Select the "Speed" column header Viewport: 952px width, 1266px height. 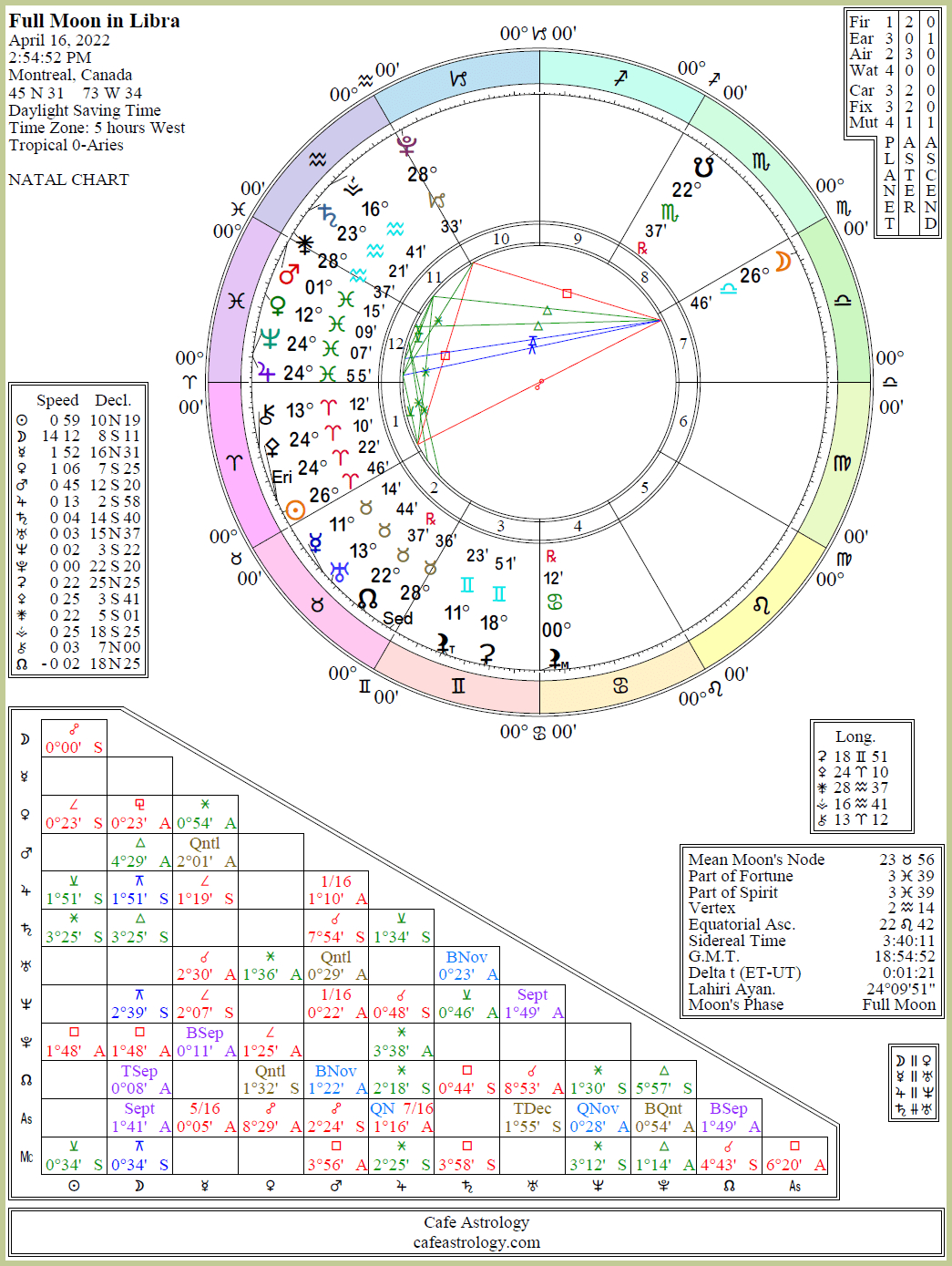coord(57,400)
